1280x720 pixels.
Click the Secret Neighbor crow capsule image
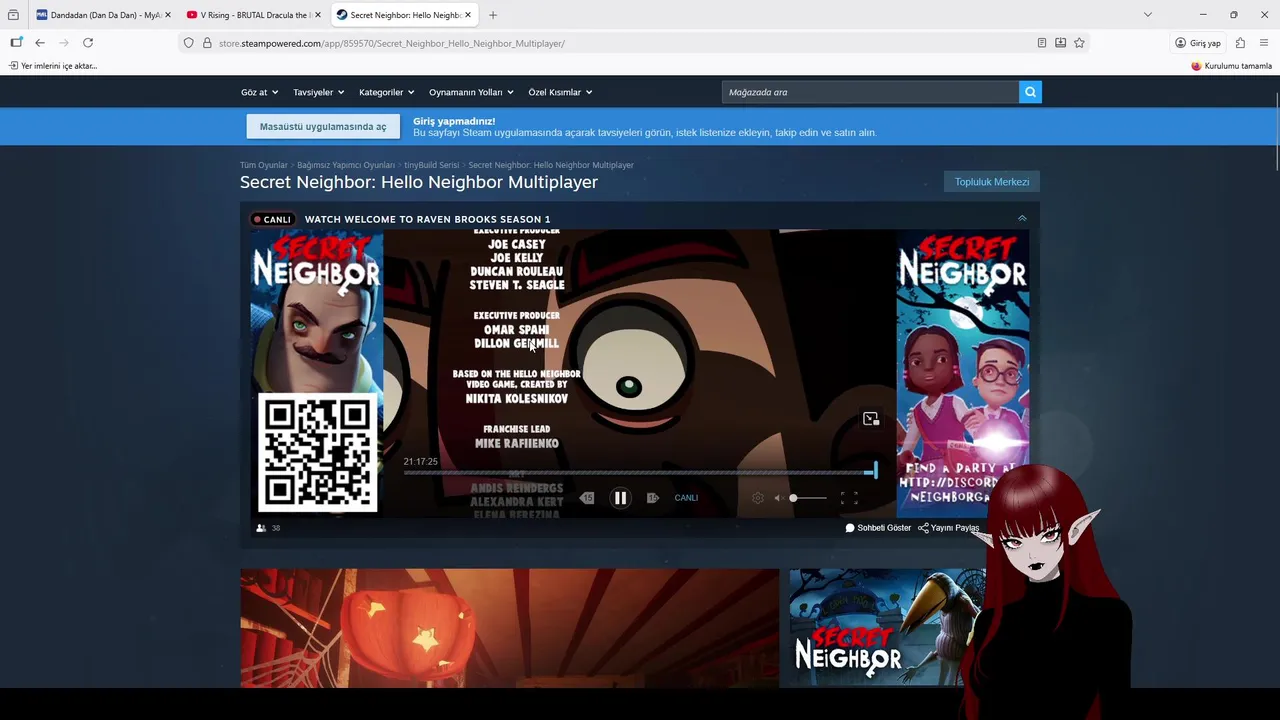coord(887,628)
